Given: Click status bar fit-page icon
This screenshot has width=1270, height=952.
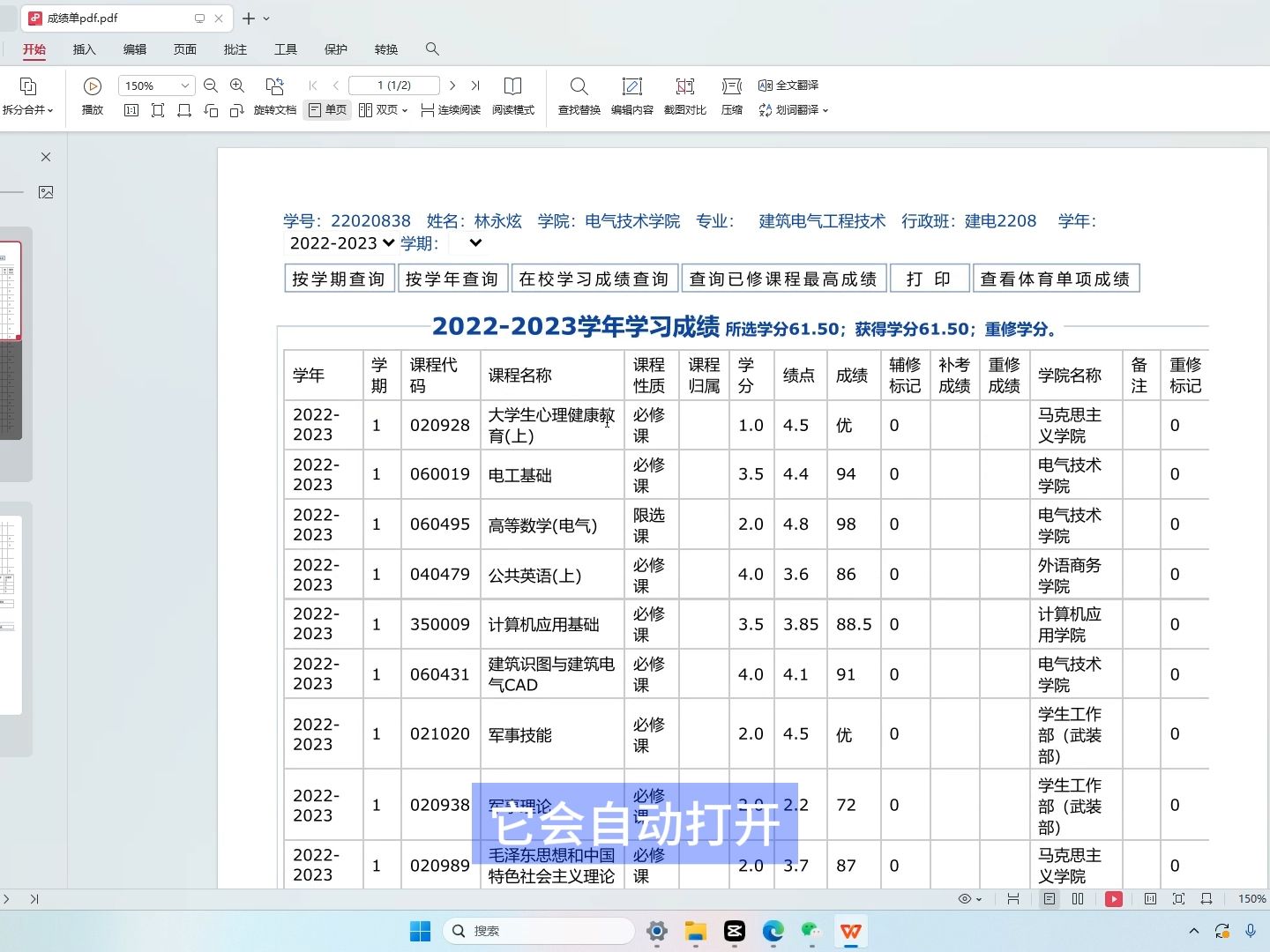Looking at the screenshot, I should (1178, 899).
